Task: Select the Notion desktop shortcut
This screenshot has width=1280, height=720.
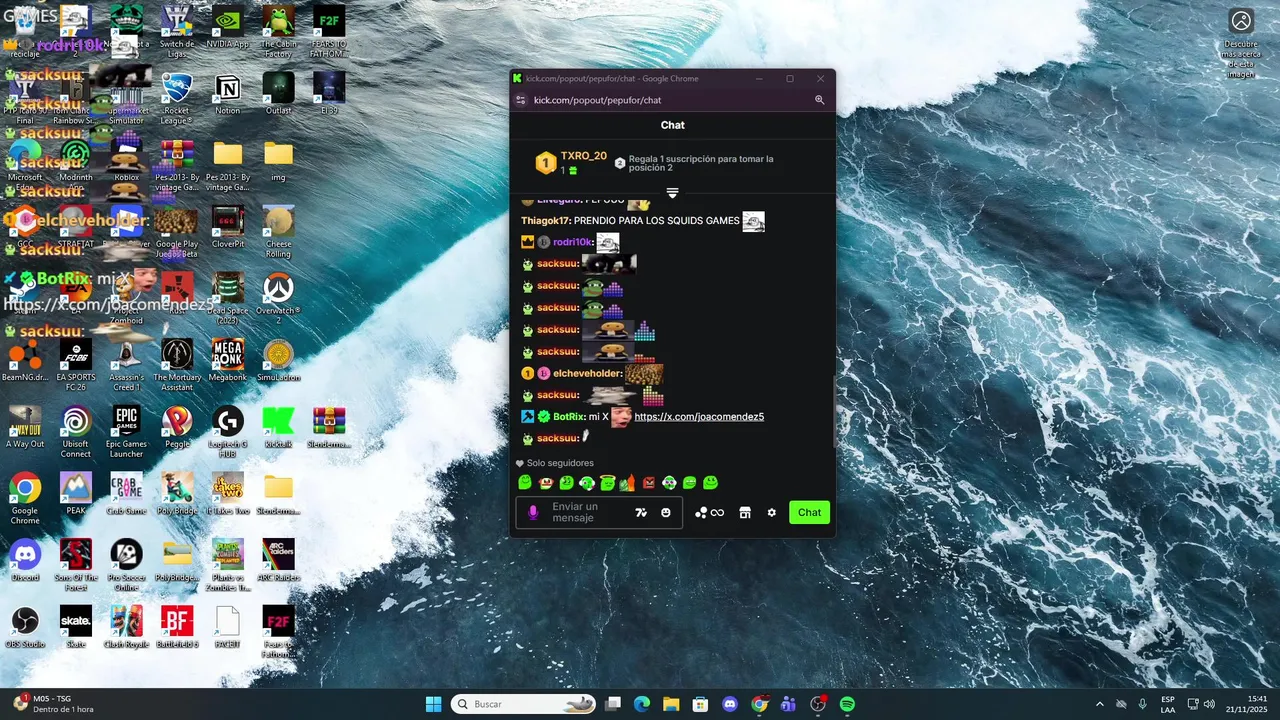Action: pyautogui.click(x=228, y=93)
